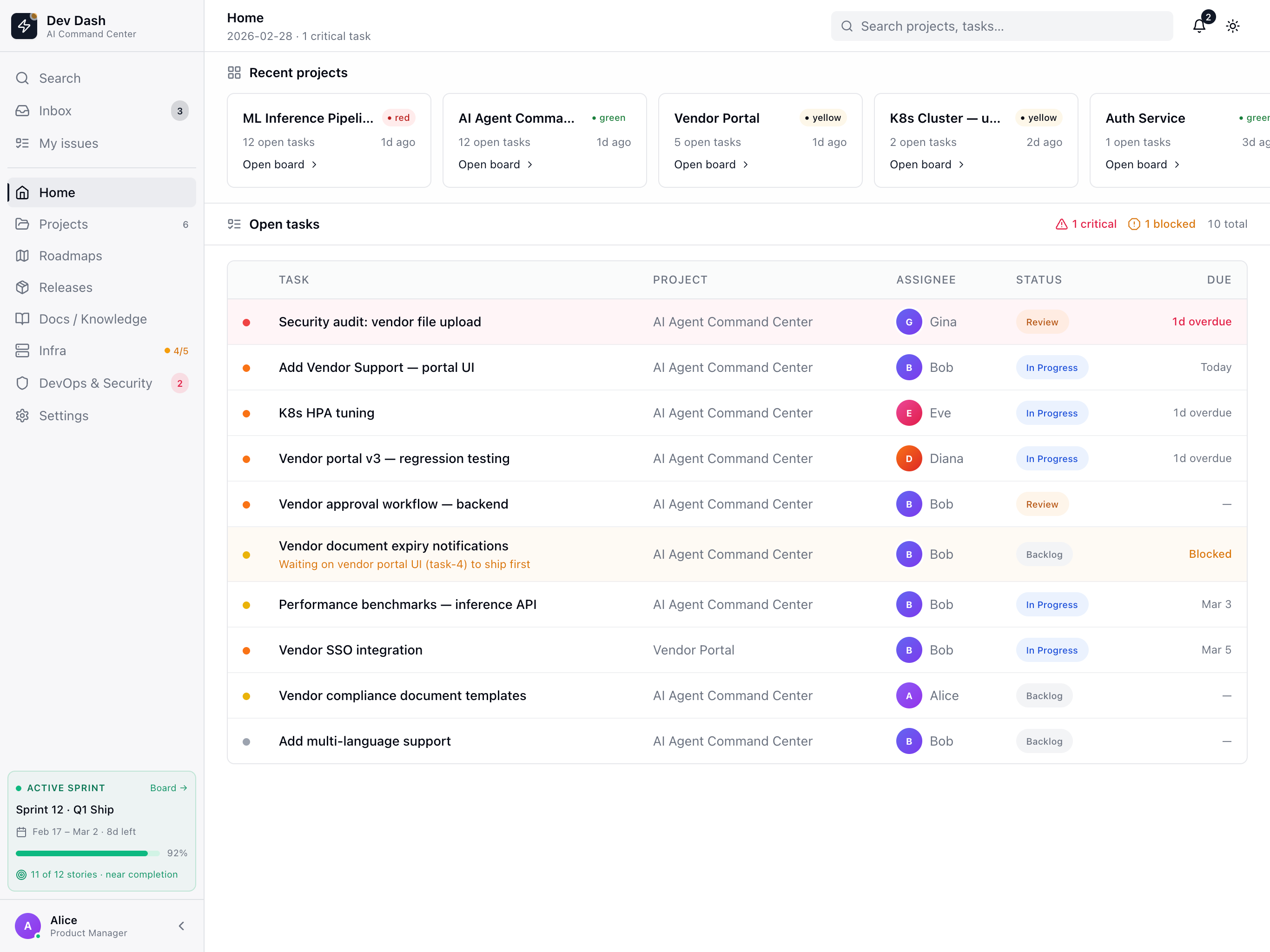Open notifications via the bell icon
The width and height of the screenshot is (1270, 952).
[x=1199, y=26]
